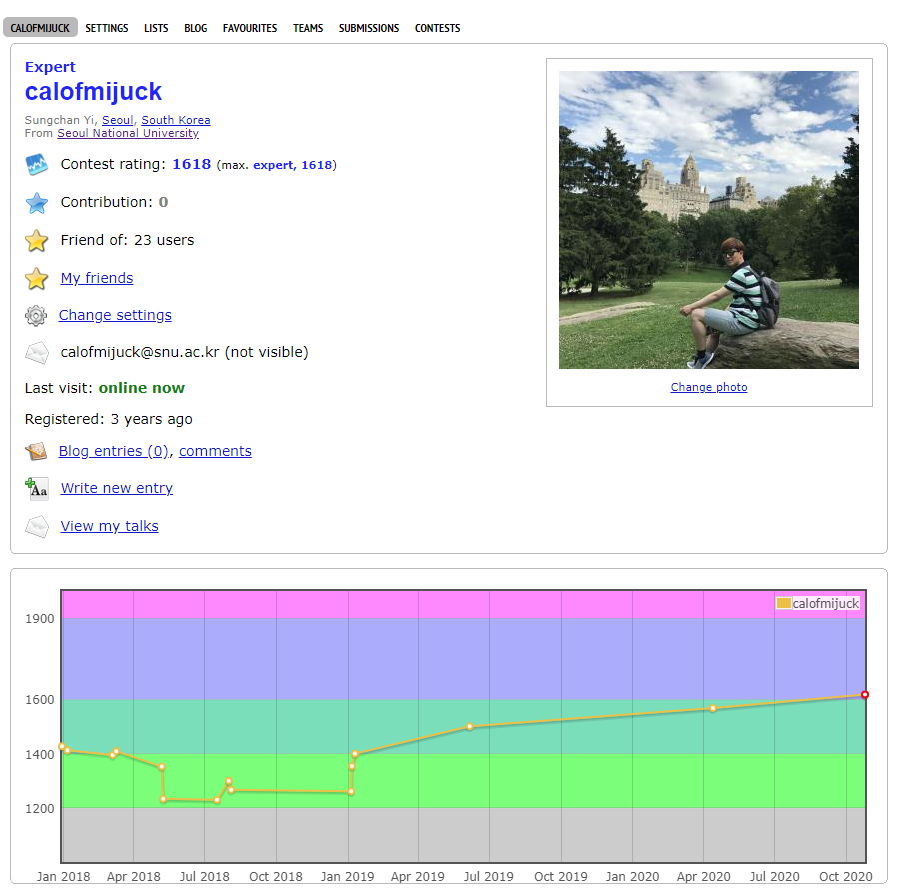Open the View my talks link
Viewport: 897px width, 896px height.
click(109, 526)
